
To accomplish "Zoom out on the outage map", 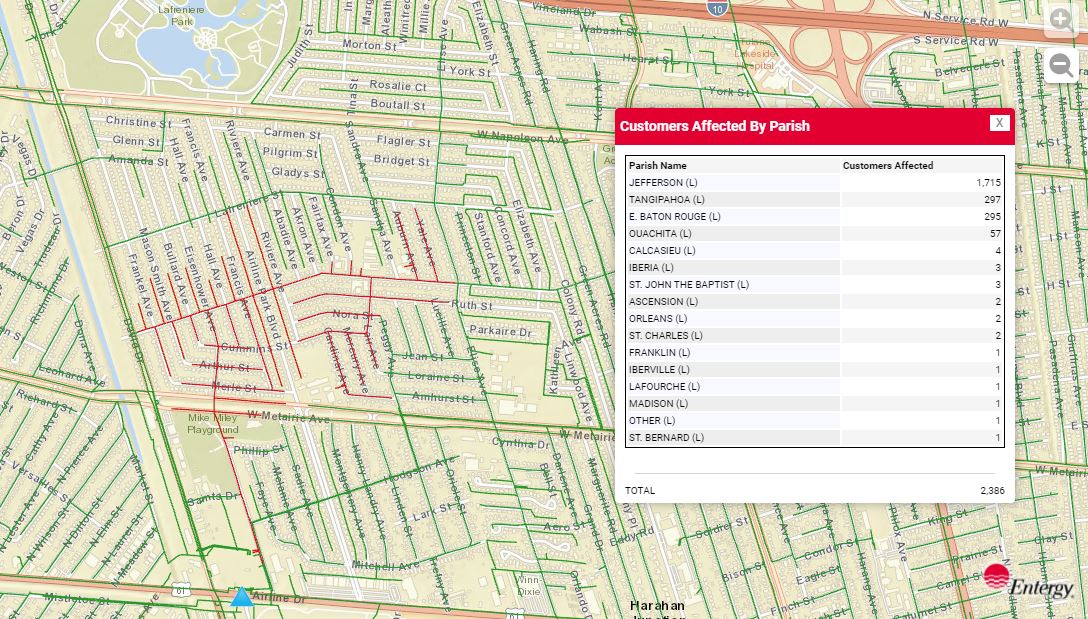I will [1061, 66].
